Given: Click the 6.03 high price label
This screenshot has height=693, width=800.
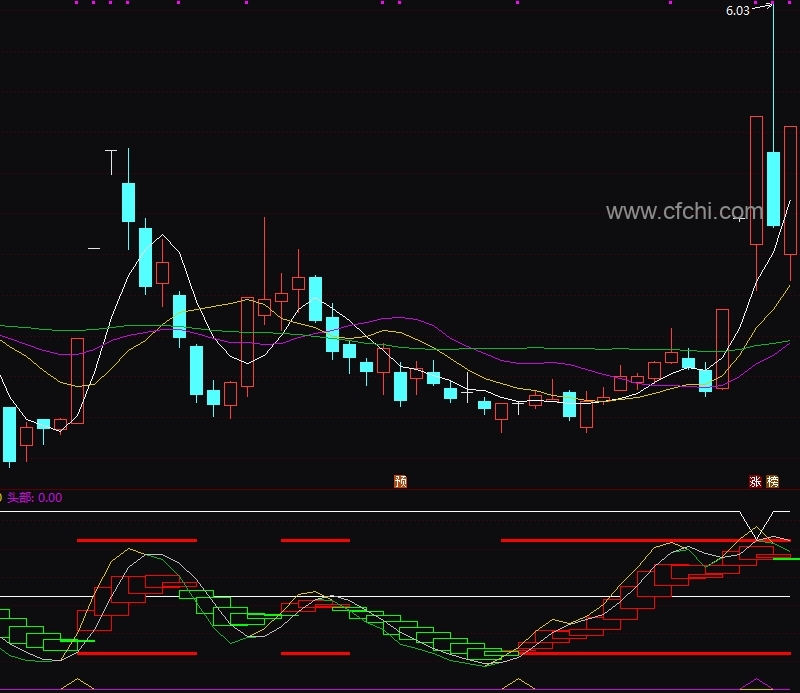Looking at the screenshot, I should (x=737, y=11).
